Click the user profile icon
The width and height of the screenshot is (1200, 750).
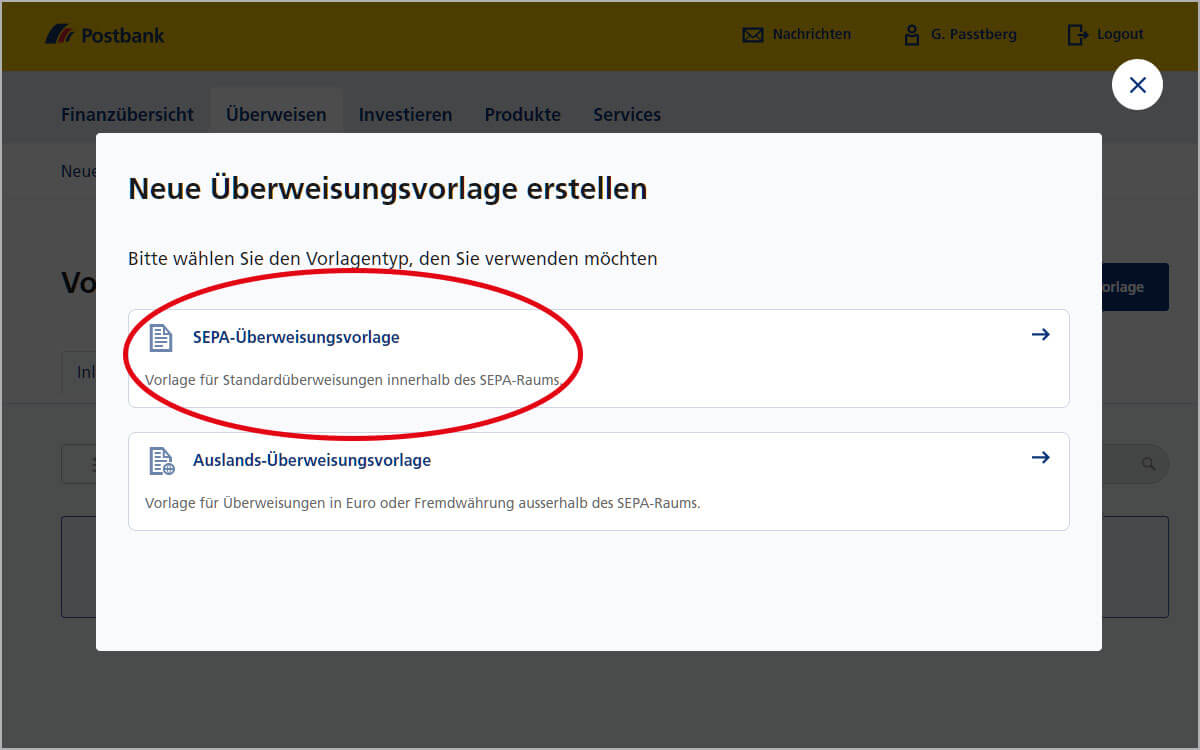click(x=911, y=35)
